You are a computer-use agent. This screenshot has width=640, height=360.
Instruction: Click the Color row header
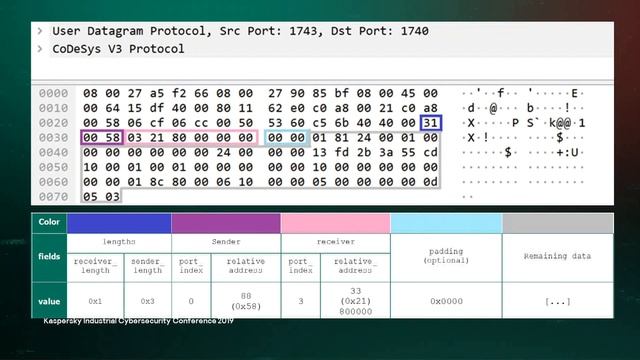click(49, 222)
